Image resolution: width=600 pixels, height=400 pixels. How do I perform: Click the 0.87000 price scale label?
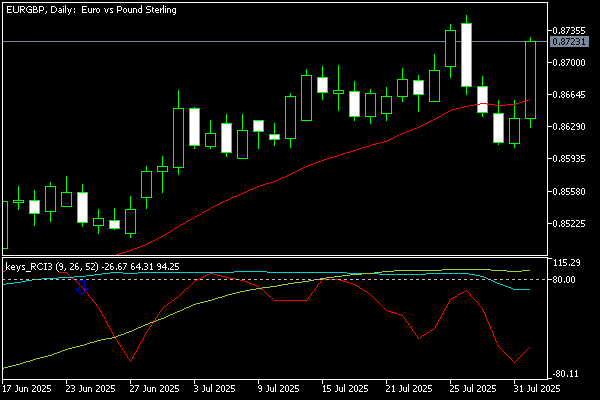[569, 62]
